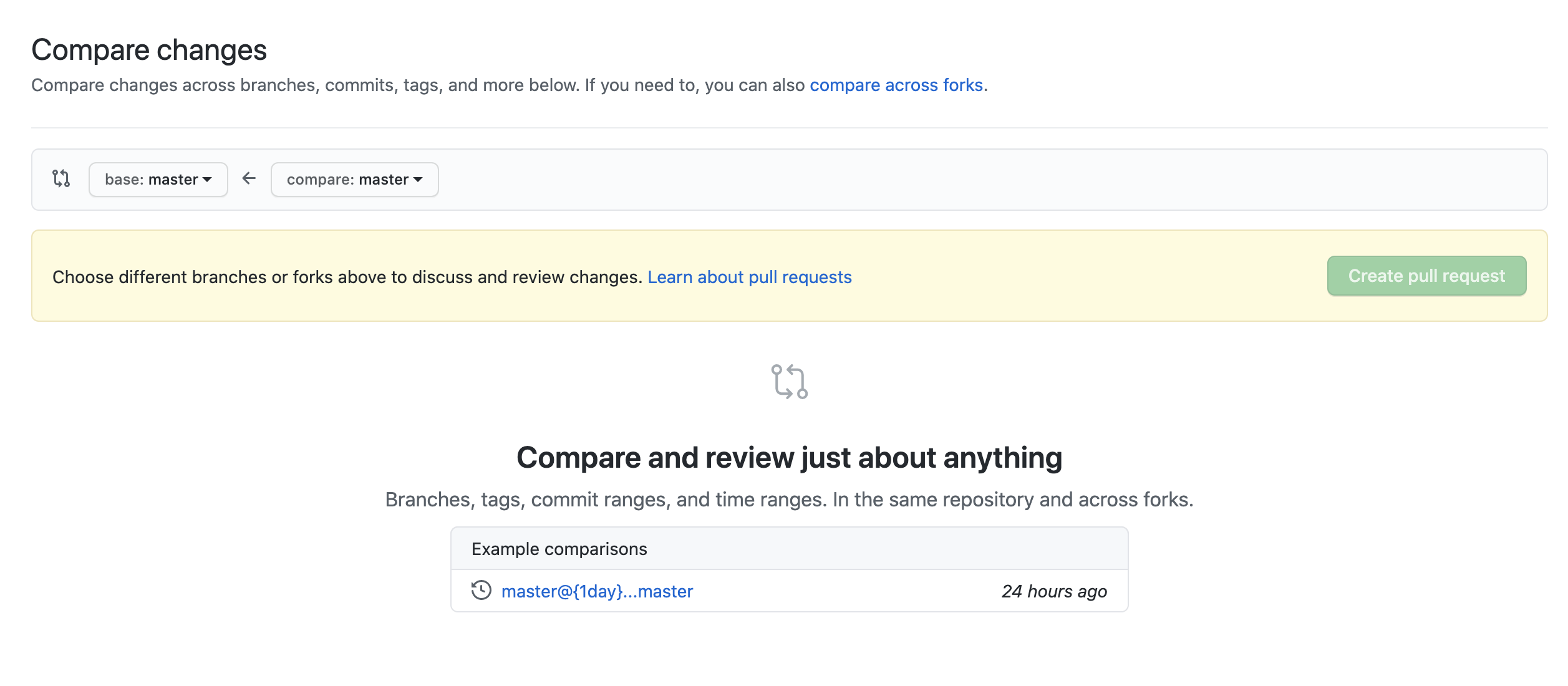
Task: Click the git compare icon beside base selector
Action: point(61,179)
